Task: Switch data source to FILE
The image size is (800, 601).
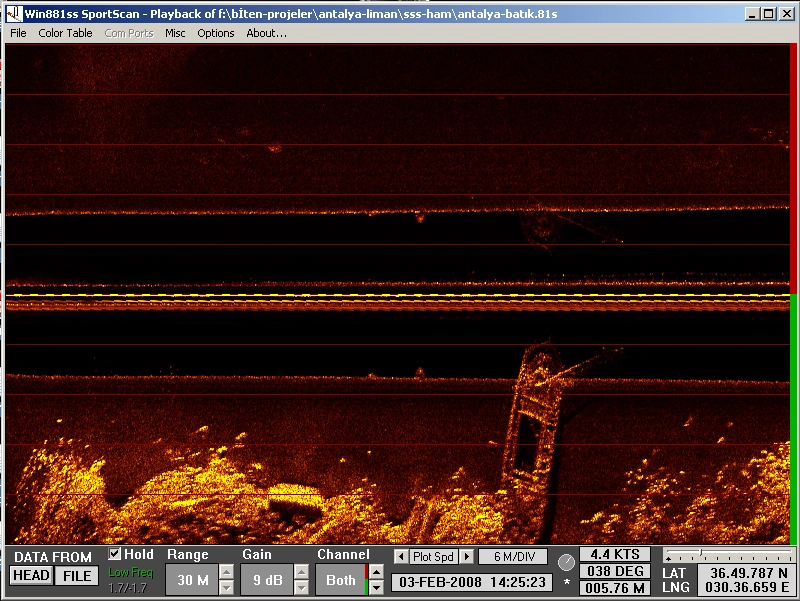Action: point(77,576)
